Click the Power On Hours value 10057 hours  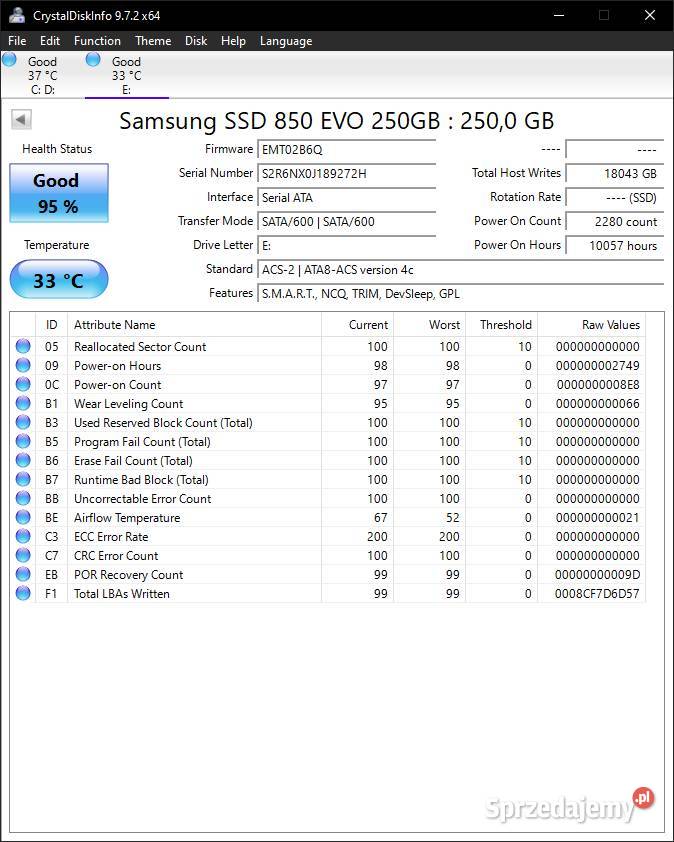pos(614,245)
